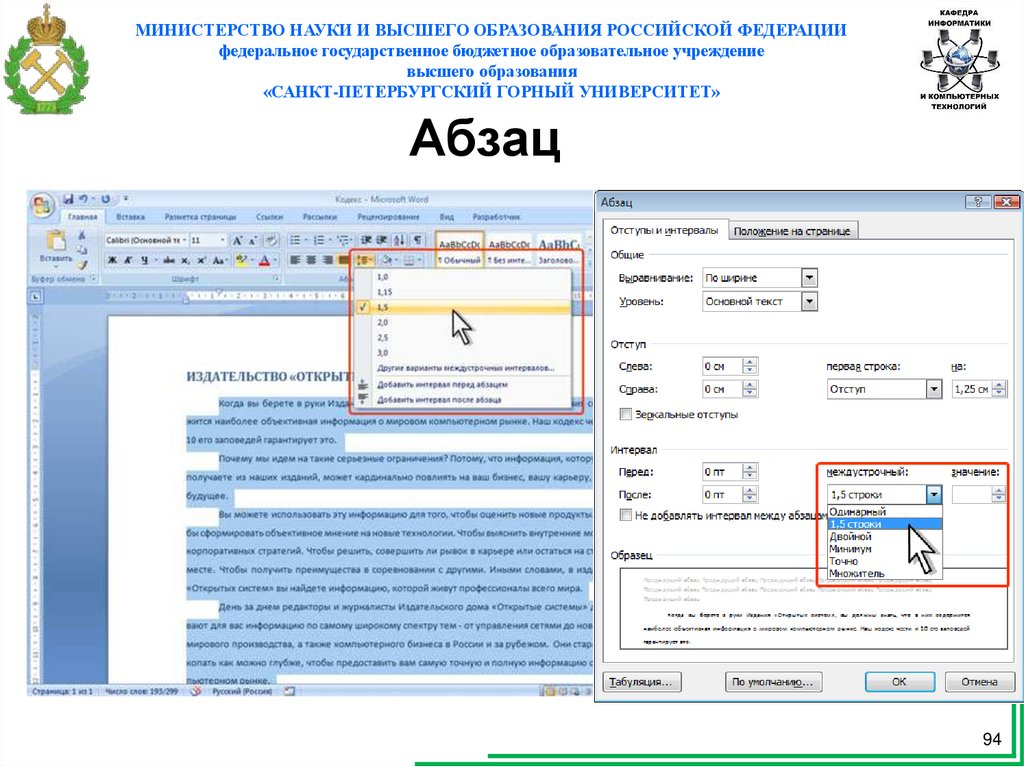Screen dimensions: 1024x767
Task: Switch to Положение на странице tab
Action: (x=791, y=231)
